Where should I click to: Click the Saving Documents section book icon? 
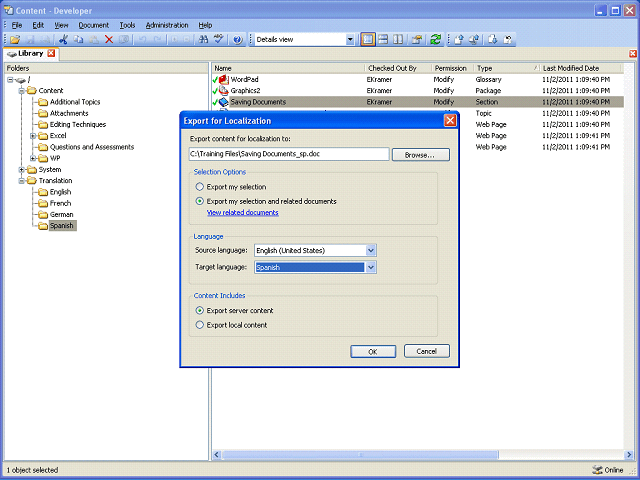[223, 102]
